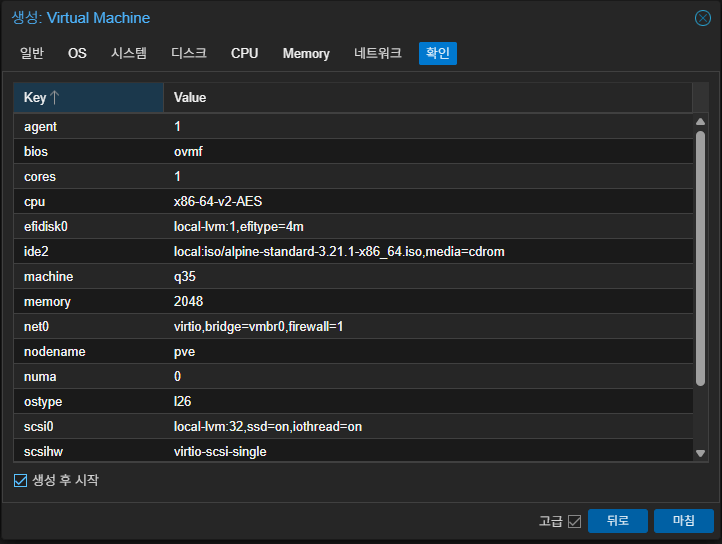Viewport: 722px width, 544px height.
Task: Close the Virtual Machine creation dialog
Action: pyautogui.click(x=703, y=18)
